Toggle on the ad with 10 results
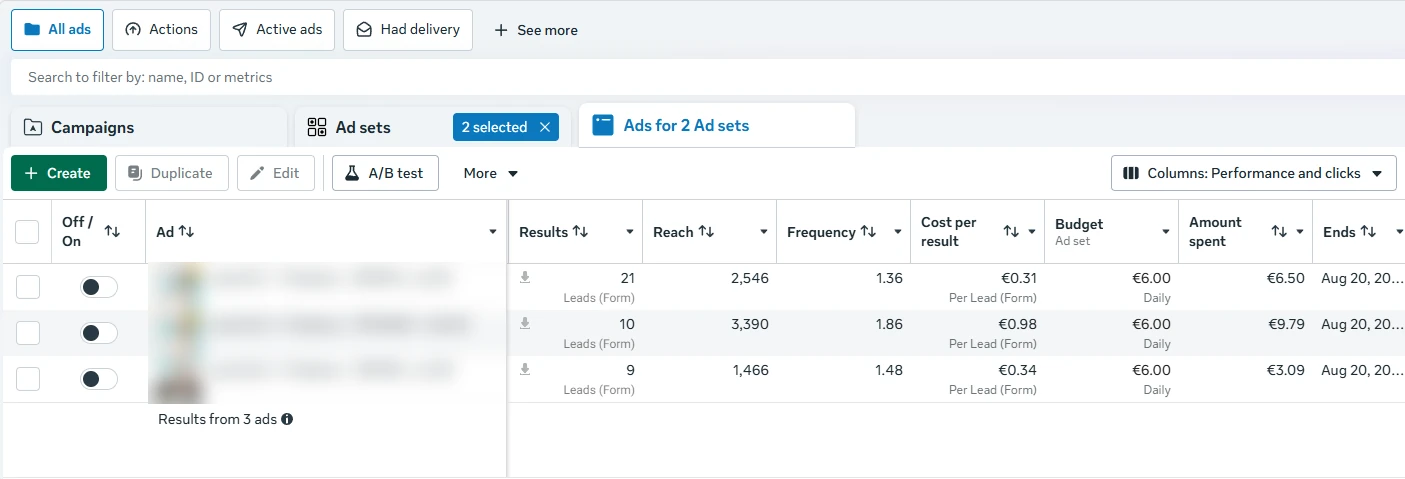Image resolution: width=1405 pixels, height=479 pixels. [99, 333]
